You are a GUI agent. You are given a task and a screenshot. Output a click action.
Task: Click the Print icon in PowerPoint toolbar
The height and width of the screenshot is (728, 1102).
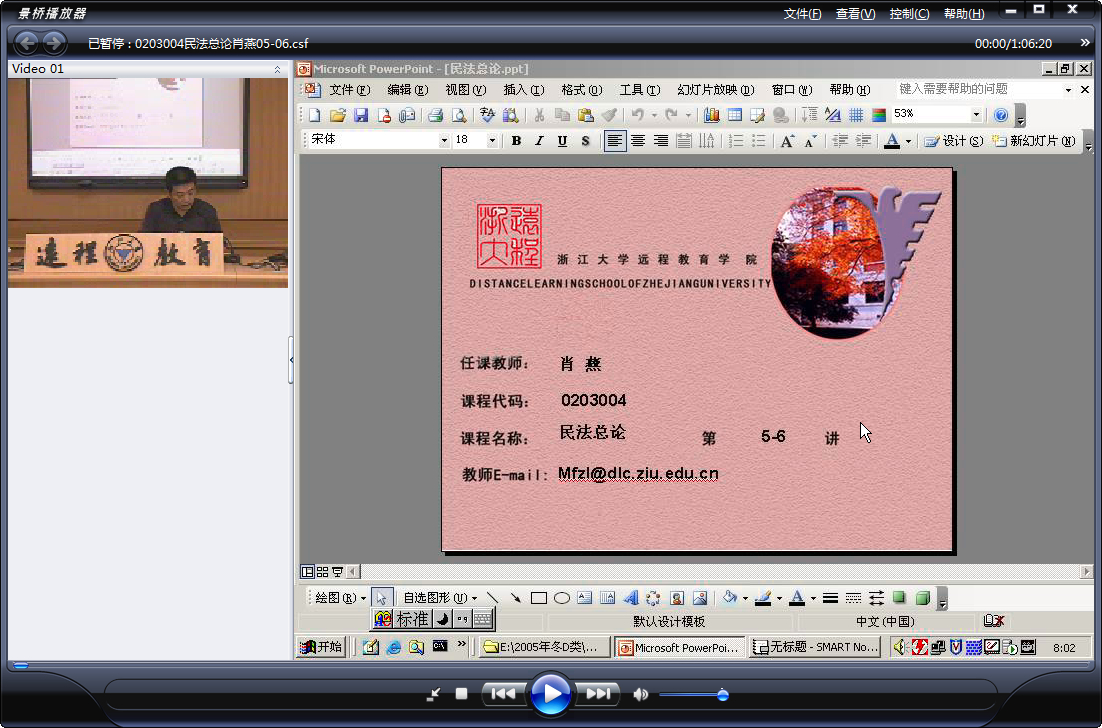[x=436, y=115]
